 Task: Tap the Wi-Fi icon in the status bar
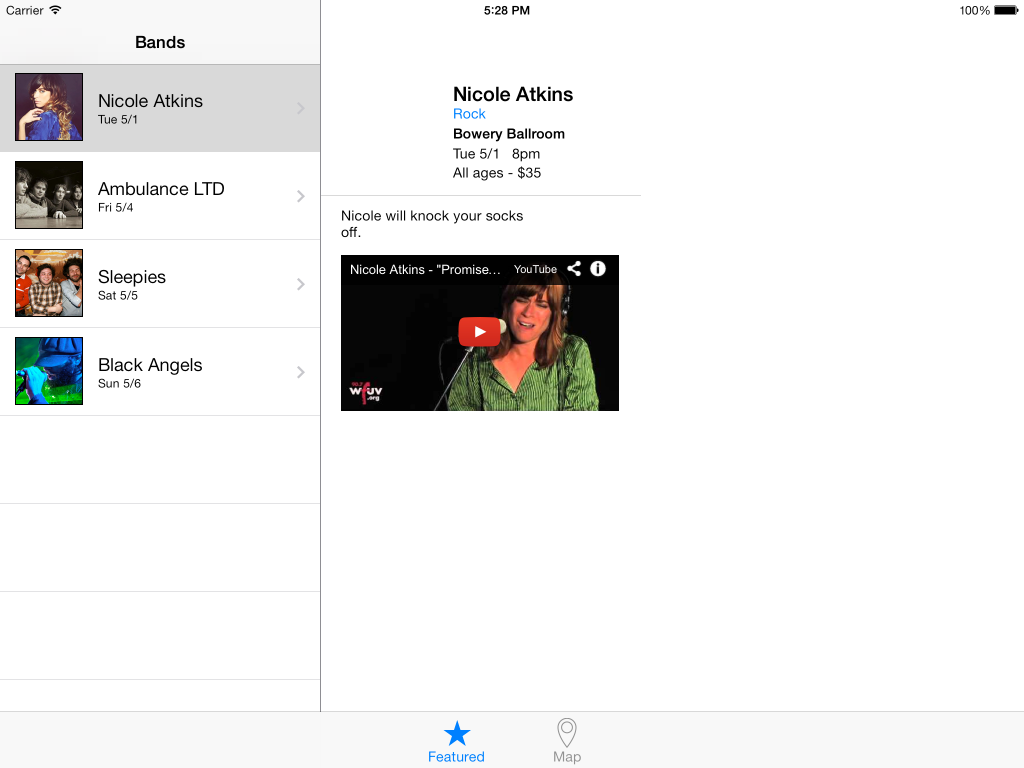(x=56, y=10)
